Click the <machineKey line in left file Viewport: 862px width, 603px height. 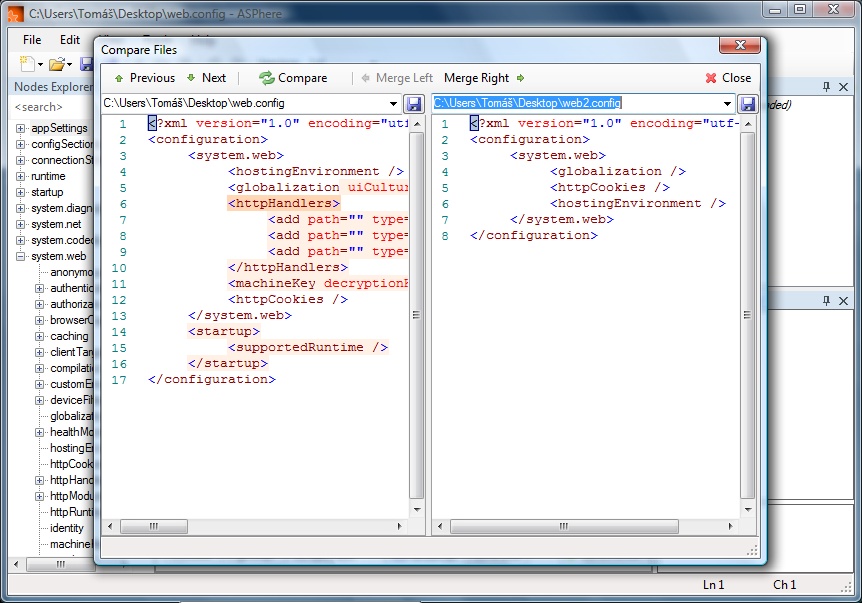(x=318, y=284)
